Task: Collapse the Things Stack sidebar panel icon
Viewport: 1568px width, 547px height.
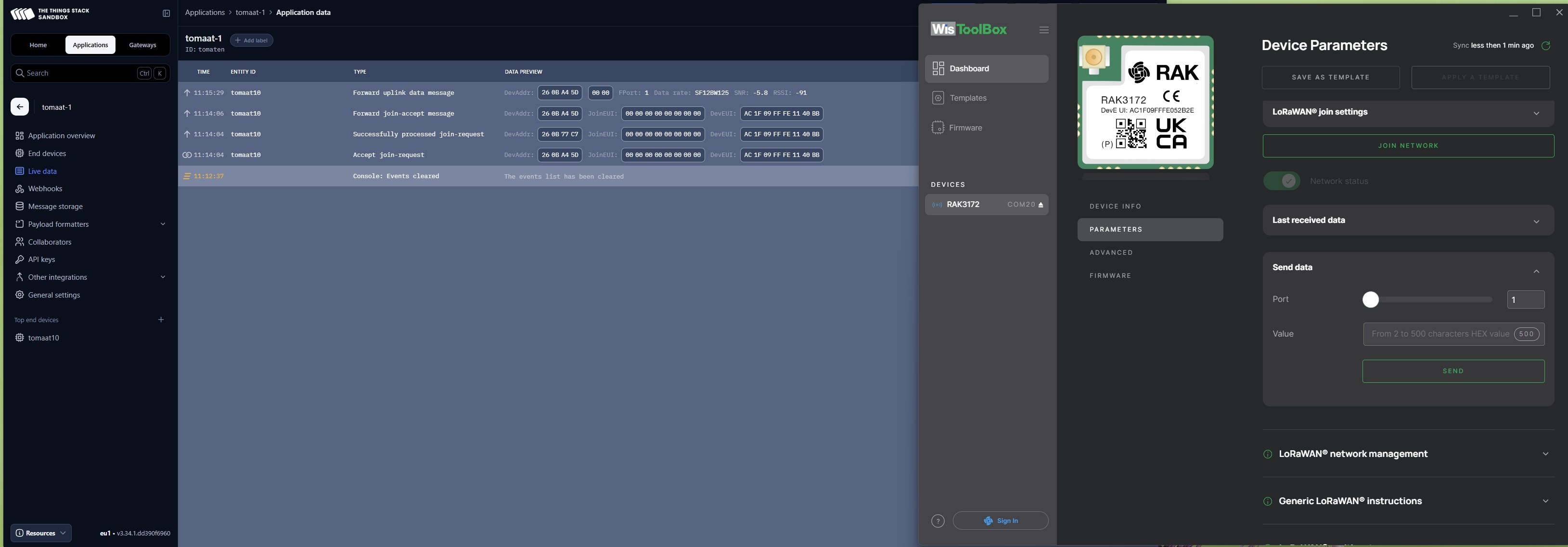Action: (166, 13)
